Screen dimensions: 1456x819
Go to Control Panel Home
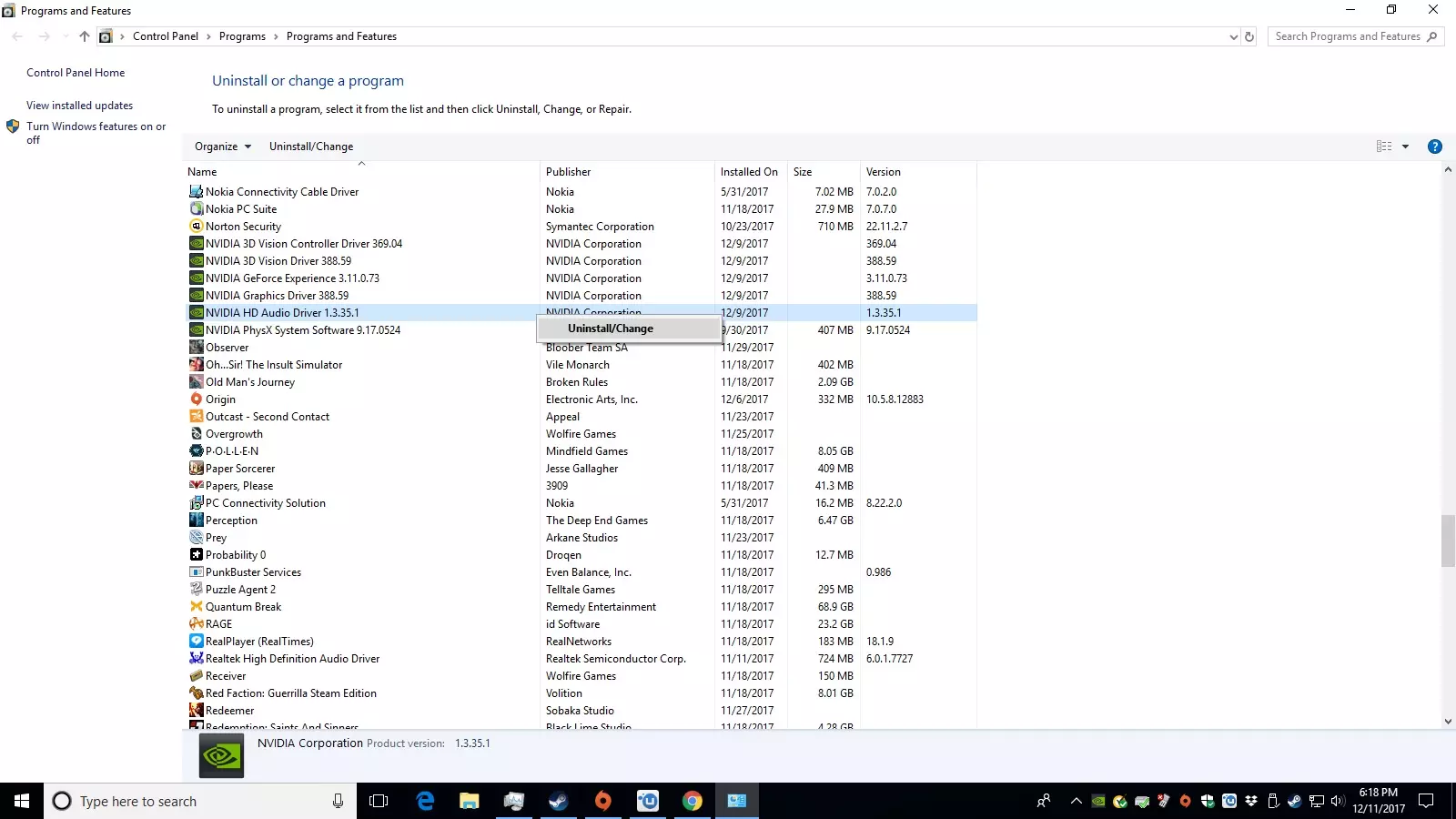pyautogui.click(x=76, y=73)
